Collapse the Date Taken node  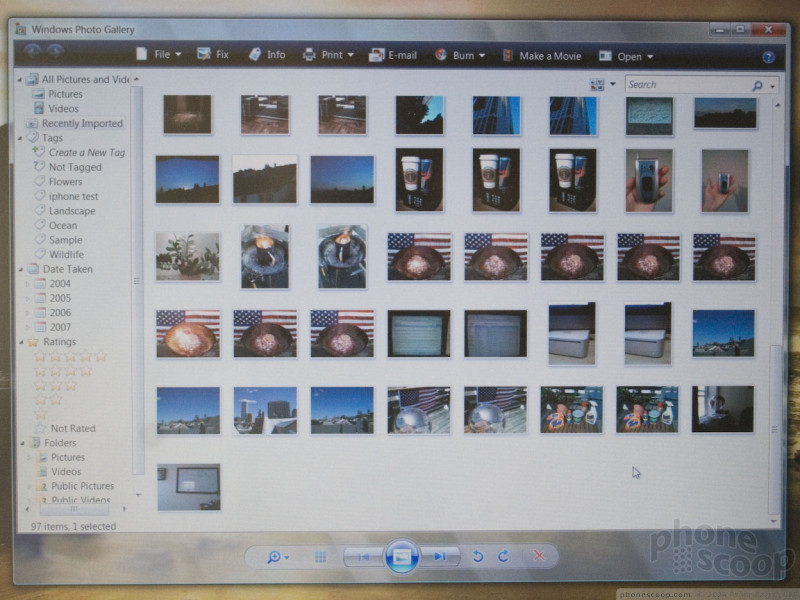pos(20,269)
